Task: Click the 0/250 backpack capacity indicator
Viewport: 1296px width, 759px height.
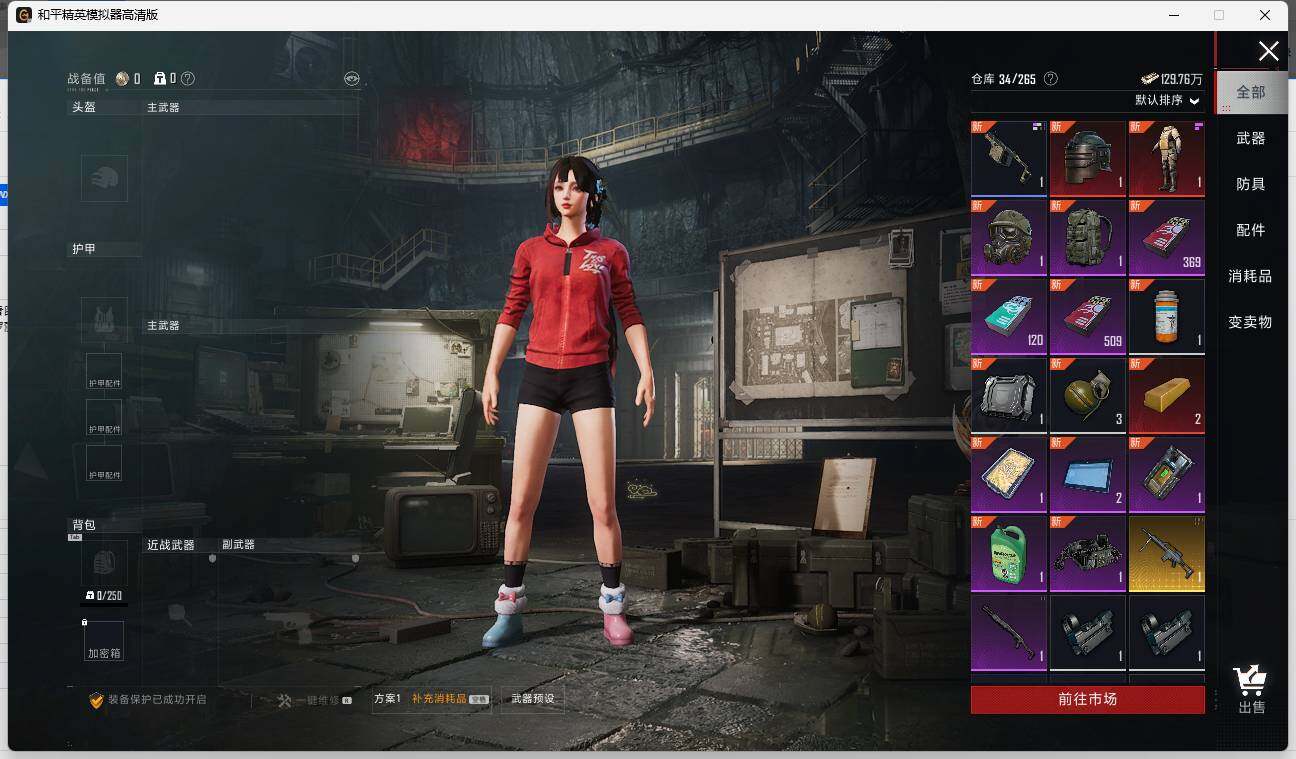Action: pyautogui.click(x=104, y=596)
